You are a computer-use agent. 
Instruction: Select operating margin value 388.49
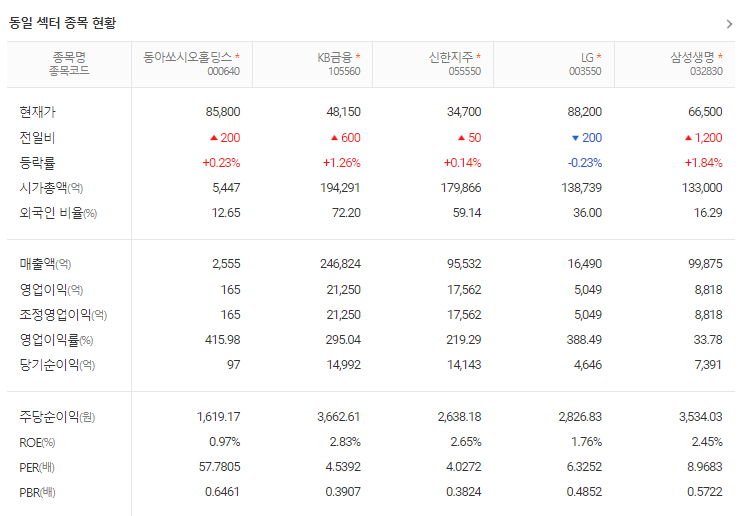click(584, 340)
